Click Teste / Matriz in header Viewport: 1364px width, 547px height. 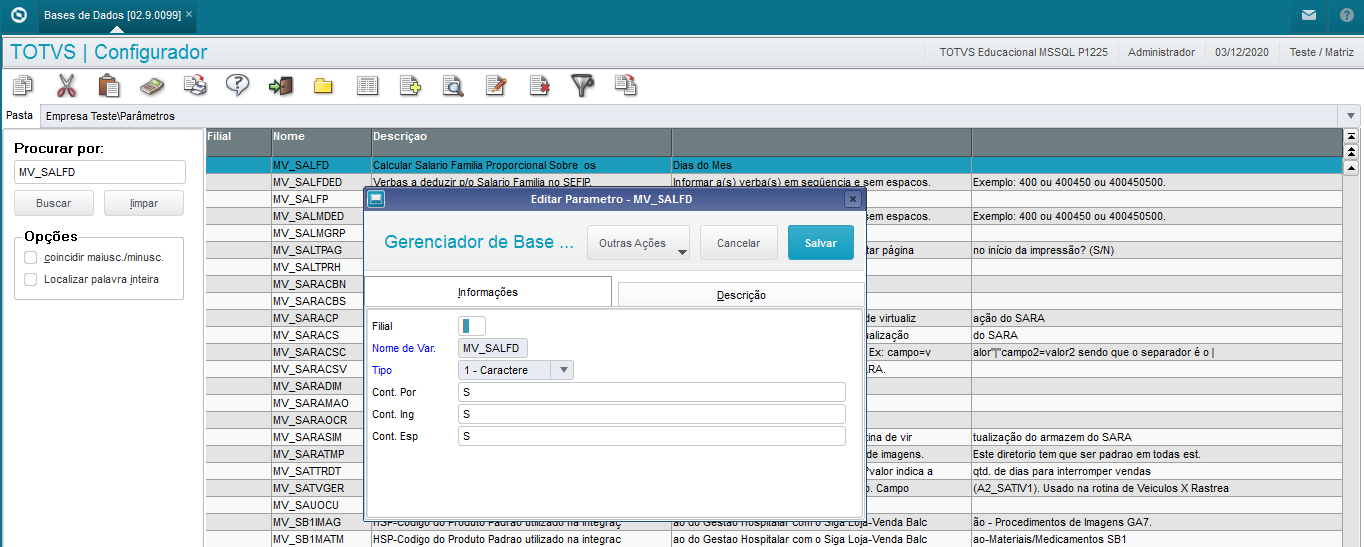coord(1322,52)
